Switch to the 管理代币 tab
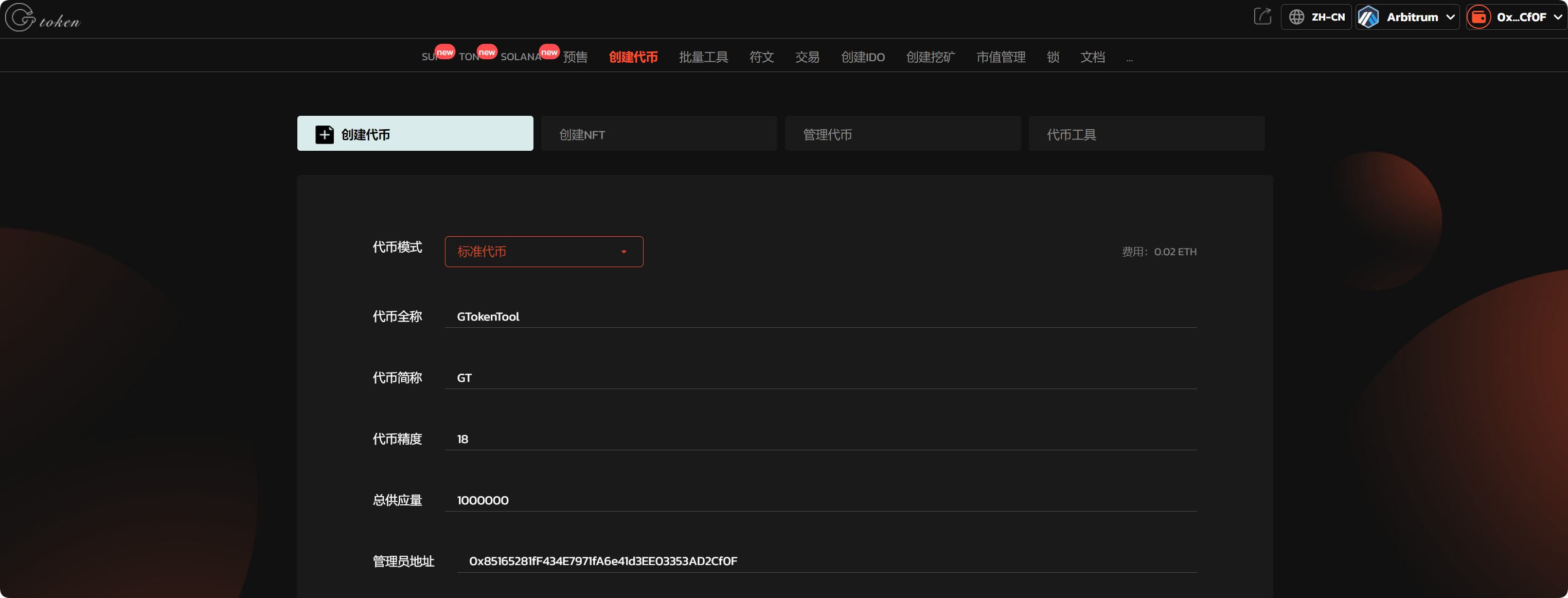This screenshot has height=598, width=1568. 902,134
